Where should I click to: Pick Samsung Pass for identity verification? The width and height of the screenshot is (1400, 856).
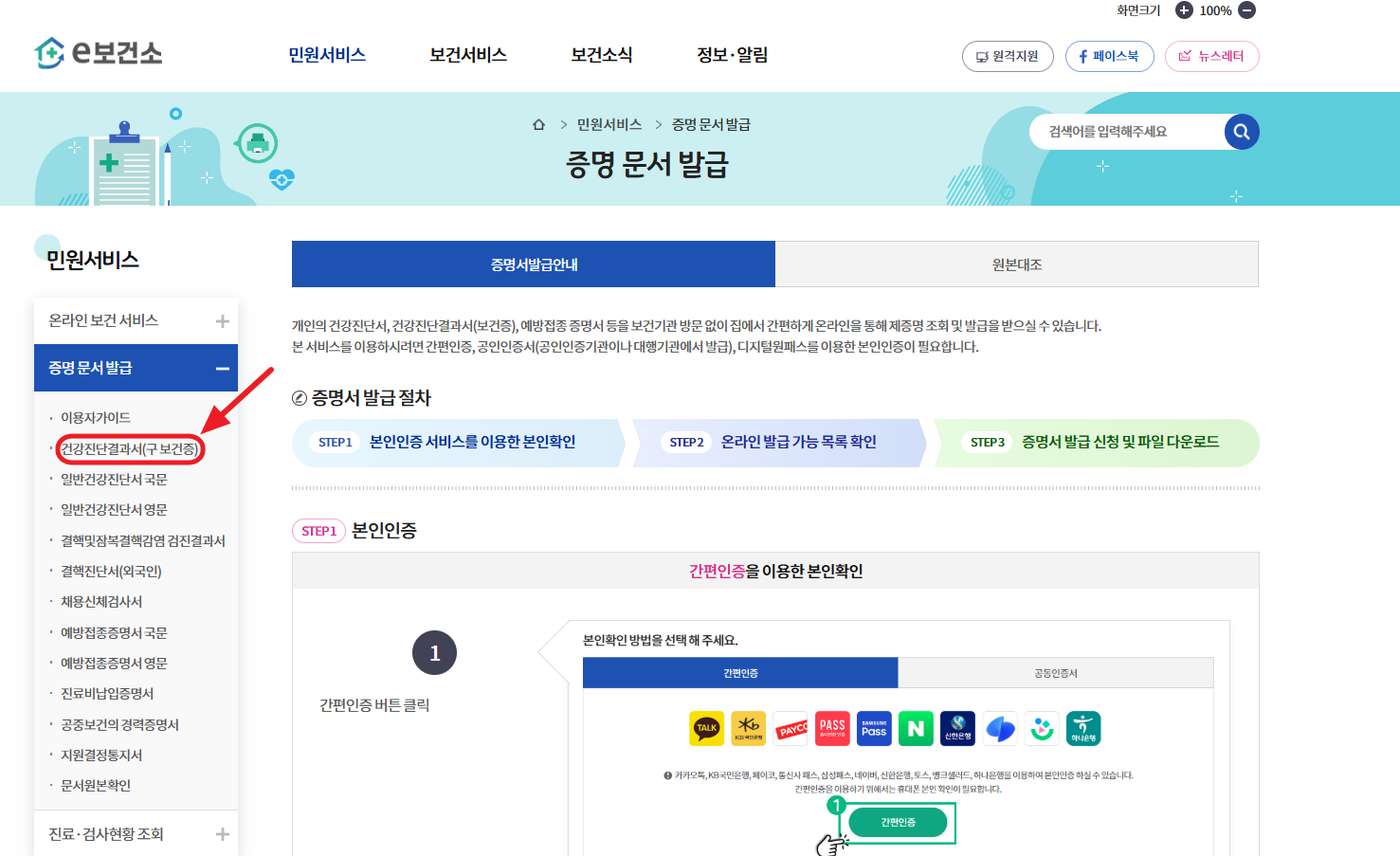(x=874, y=728)
